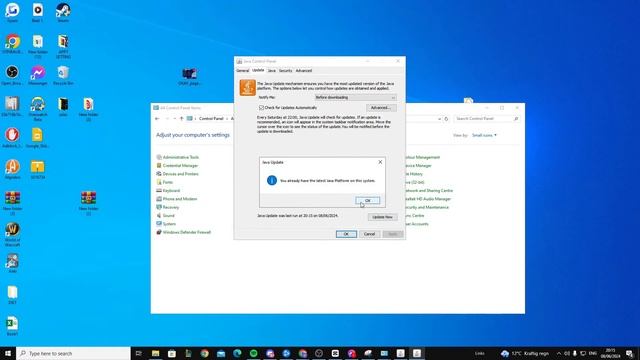
Task: Open the Windows Start menu
Action: 8,353
